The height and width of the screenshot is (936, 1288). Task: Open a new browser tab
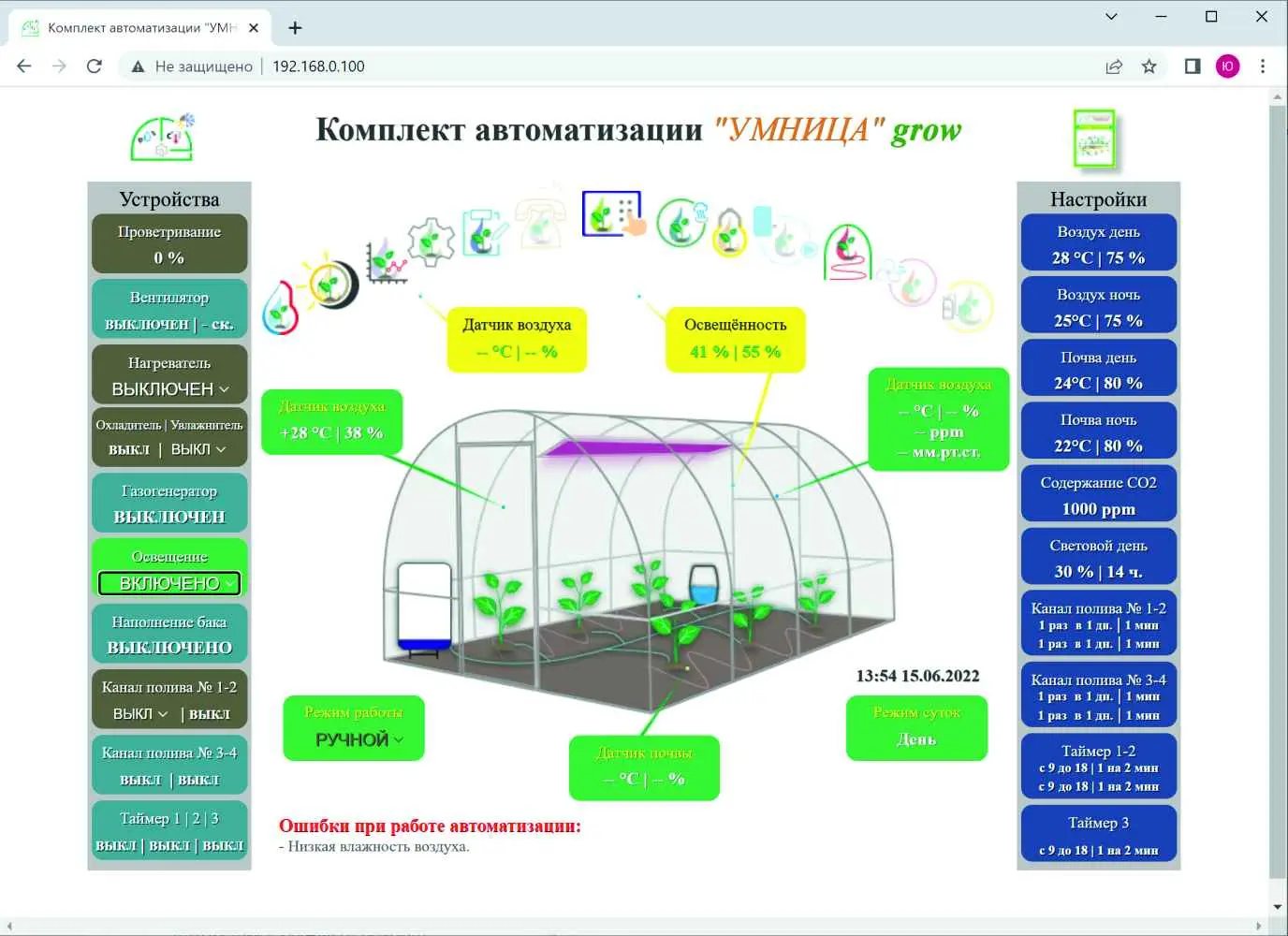coord(295,28)
